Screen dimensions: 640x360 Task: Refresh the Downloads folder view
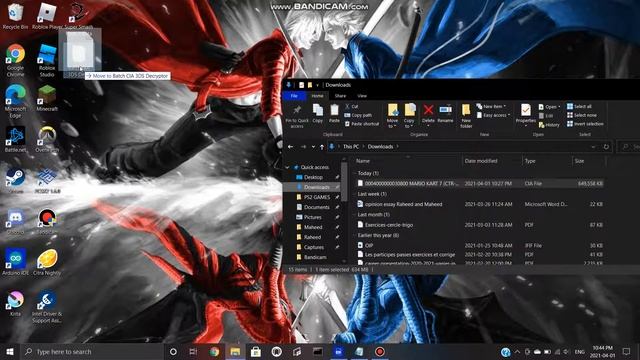[606, 147]
